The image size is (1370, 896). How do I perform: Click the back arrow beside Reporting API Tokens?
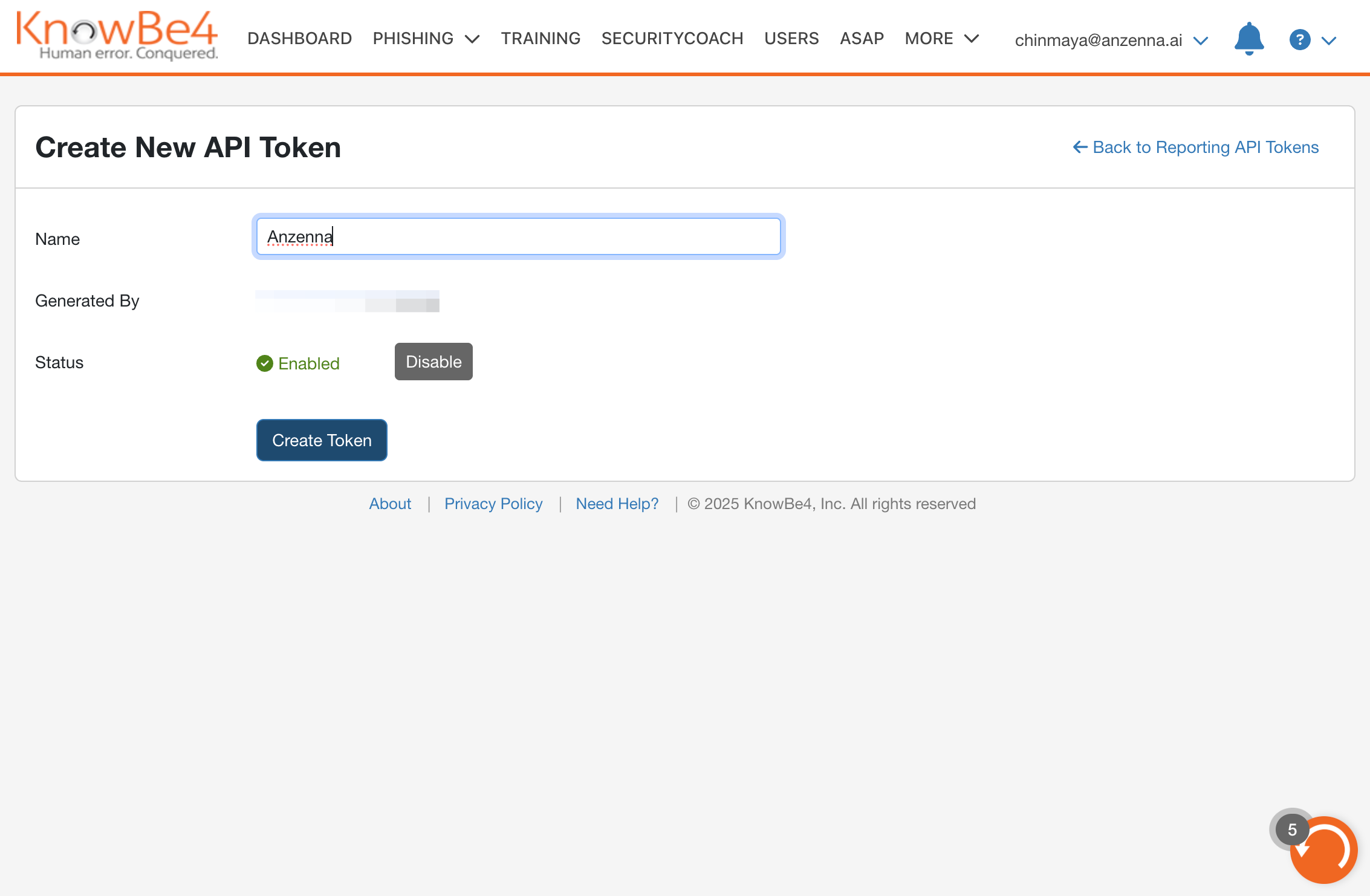[1080, 147]
